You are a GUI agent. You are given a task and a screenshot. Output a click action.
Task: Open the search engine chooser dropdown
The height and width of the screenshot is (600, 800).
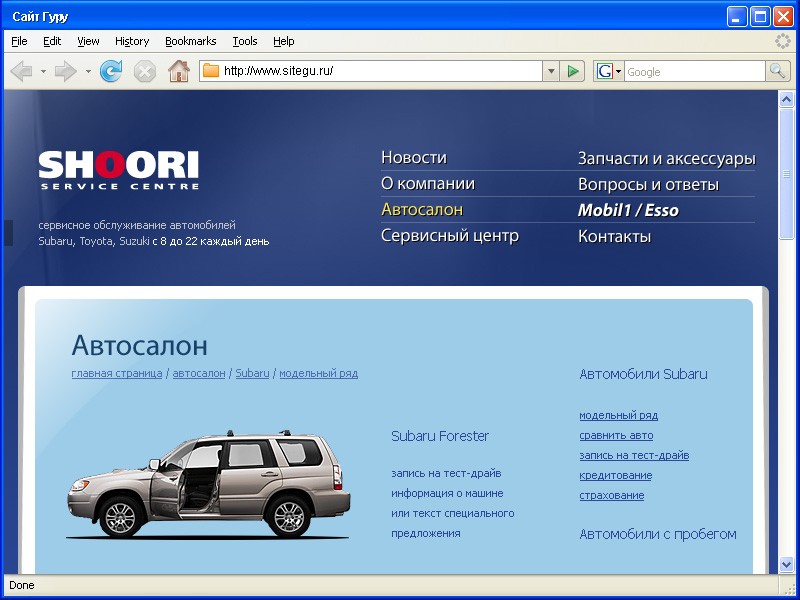click(x=618, y=71)
